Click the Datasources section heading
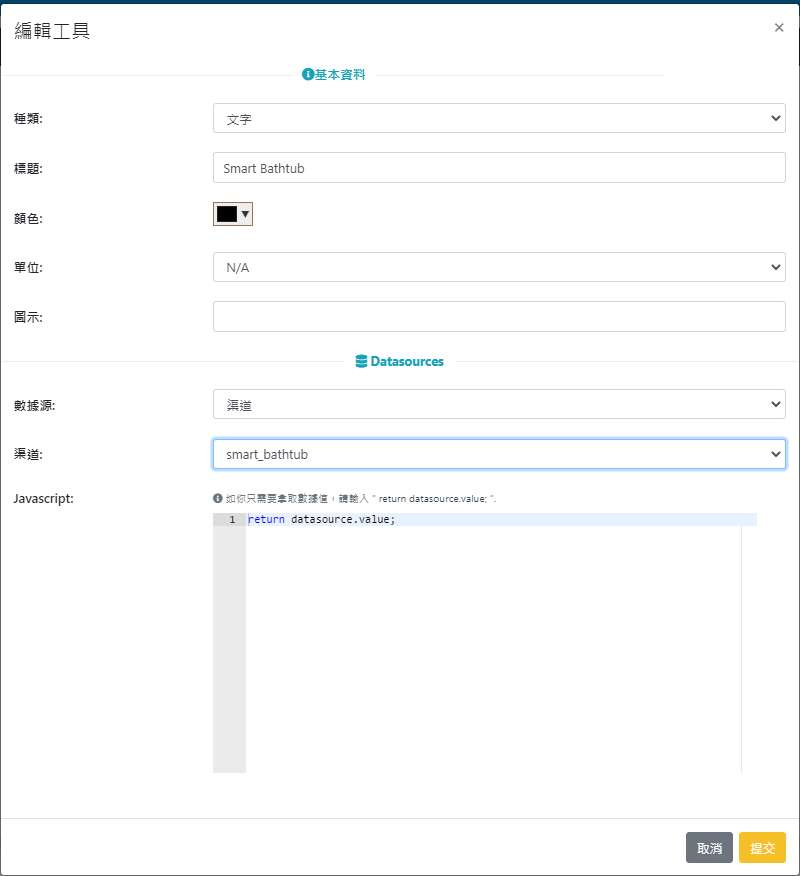800x876 pixels. click(407, 362)
